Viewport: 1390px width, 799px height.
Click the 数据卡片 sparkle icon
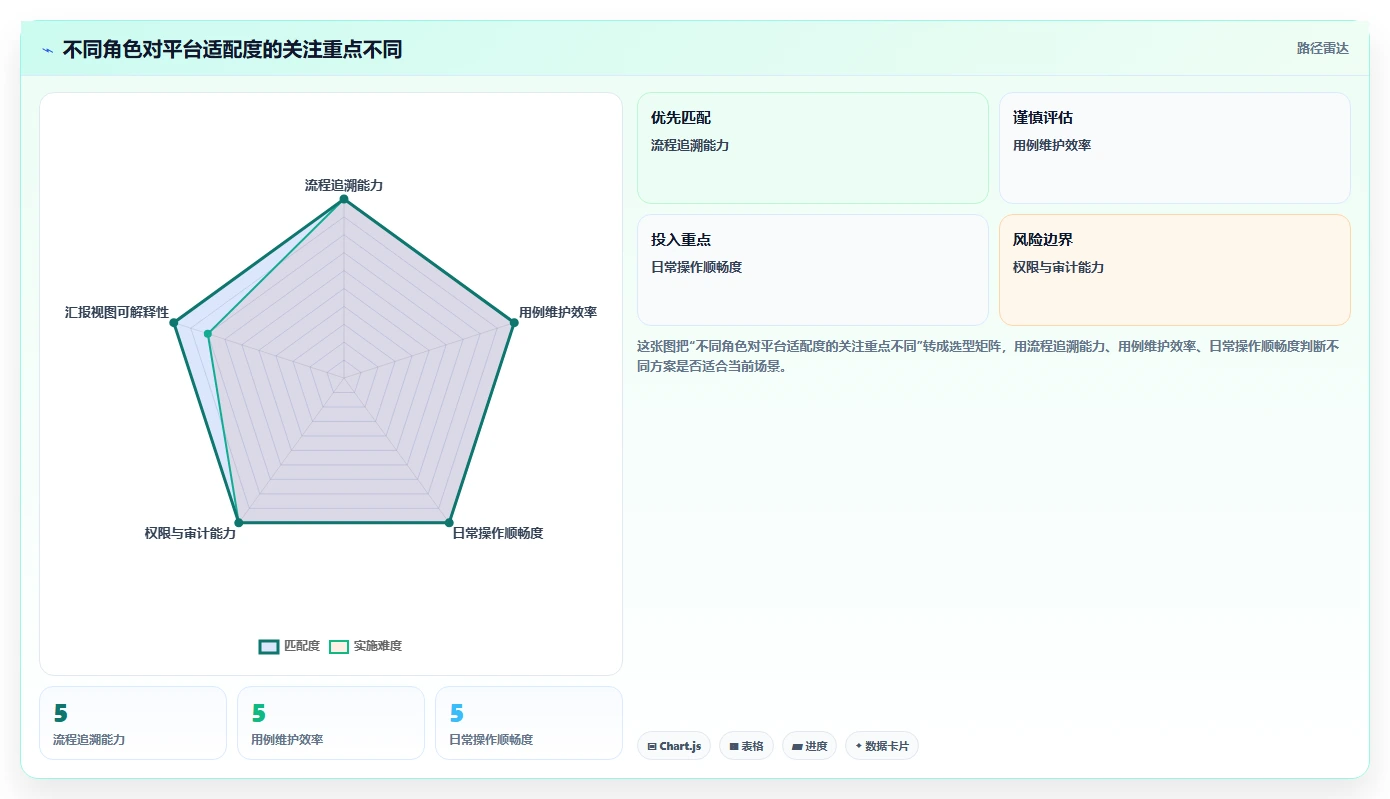[859, 746]
